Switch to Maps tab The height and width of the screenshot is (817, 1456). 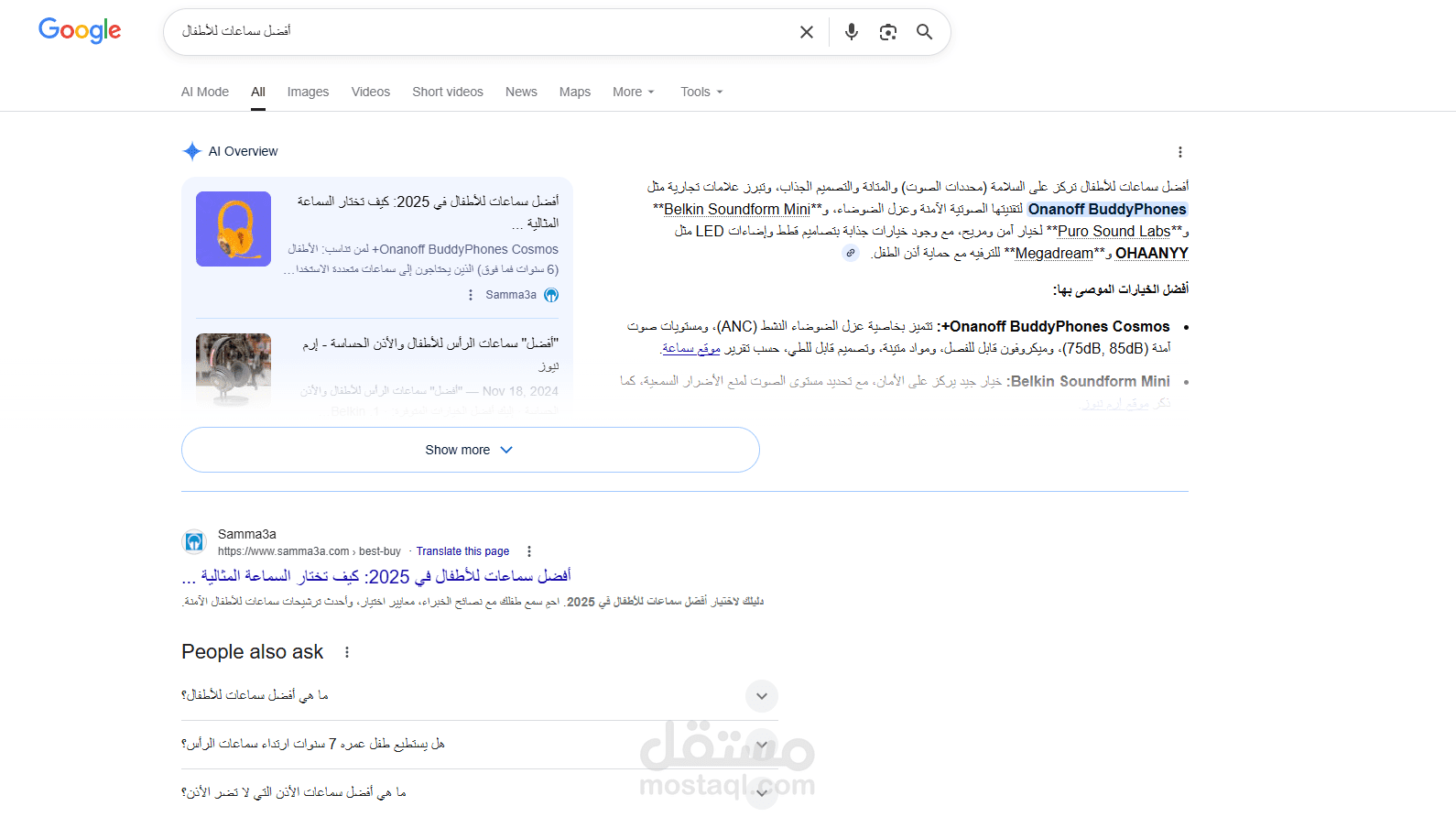tap(575, 92)
